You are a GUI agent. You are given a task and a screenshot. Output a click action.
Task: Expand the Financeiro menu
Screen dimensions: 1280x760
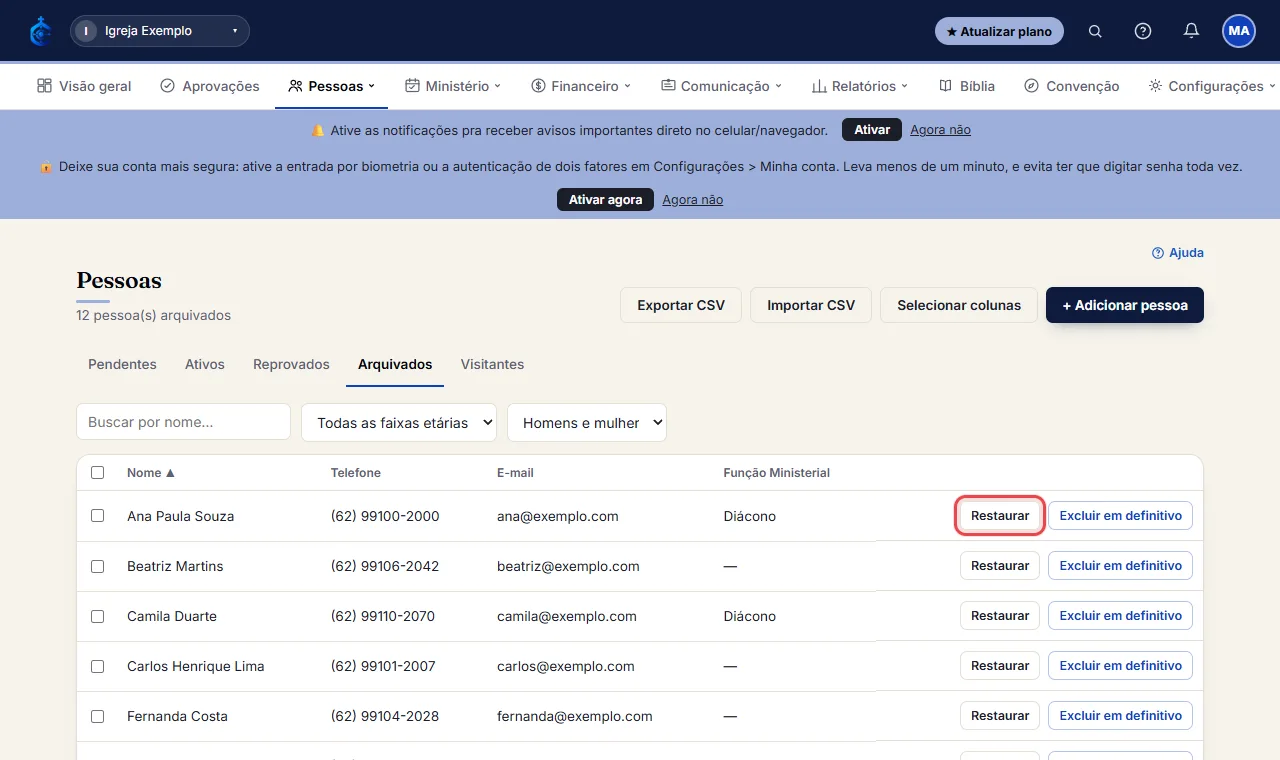[581, 86]
